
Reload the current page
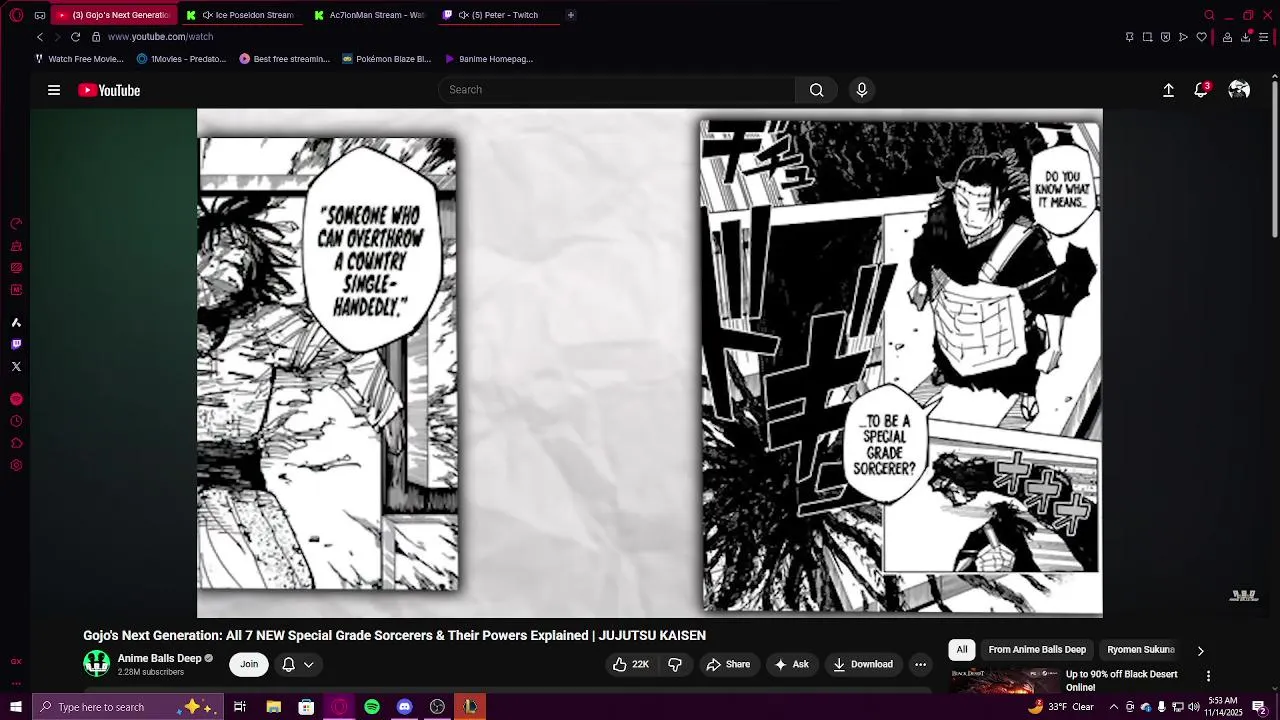75,37
